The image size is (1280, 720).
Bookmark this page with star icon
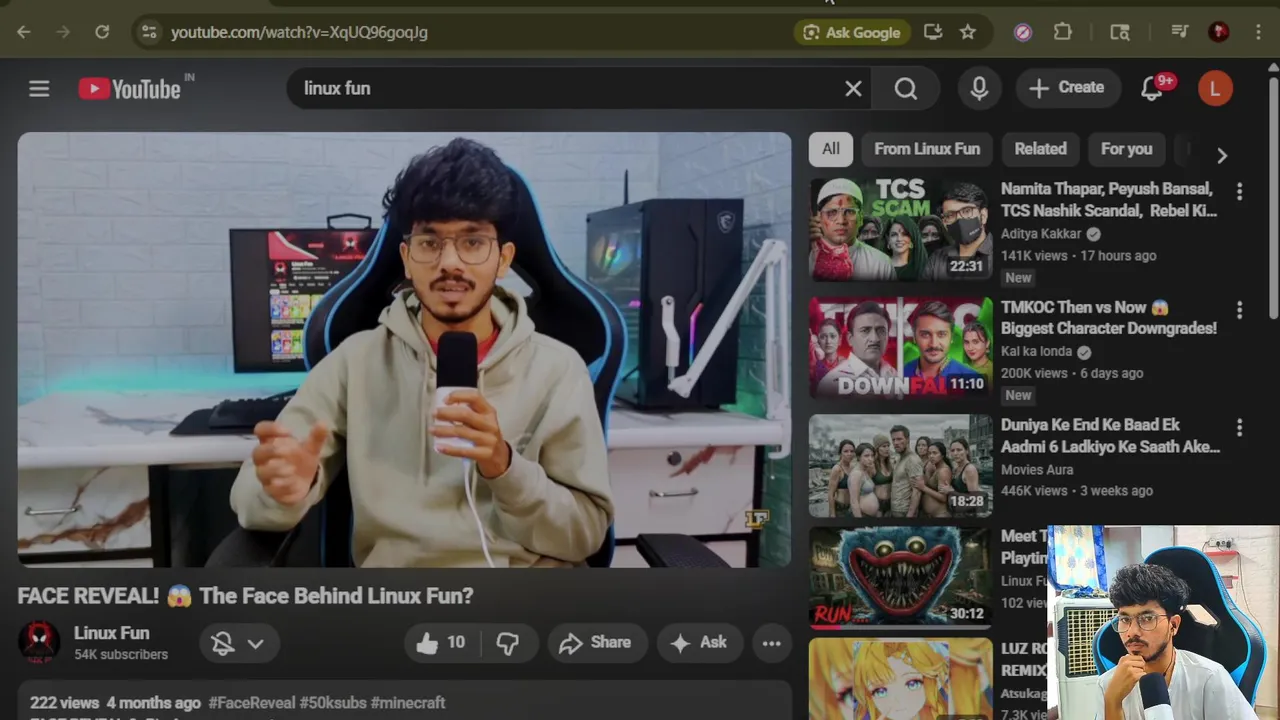[968, 32]
